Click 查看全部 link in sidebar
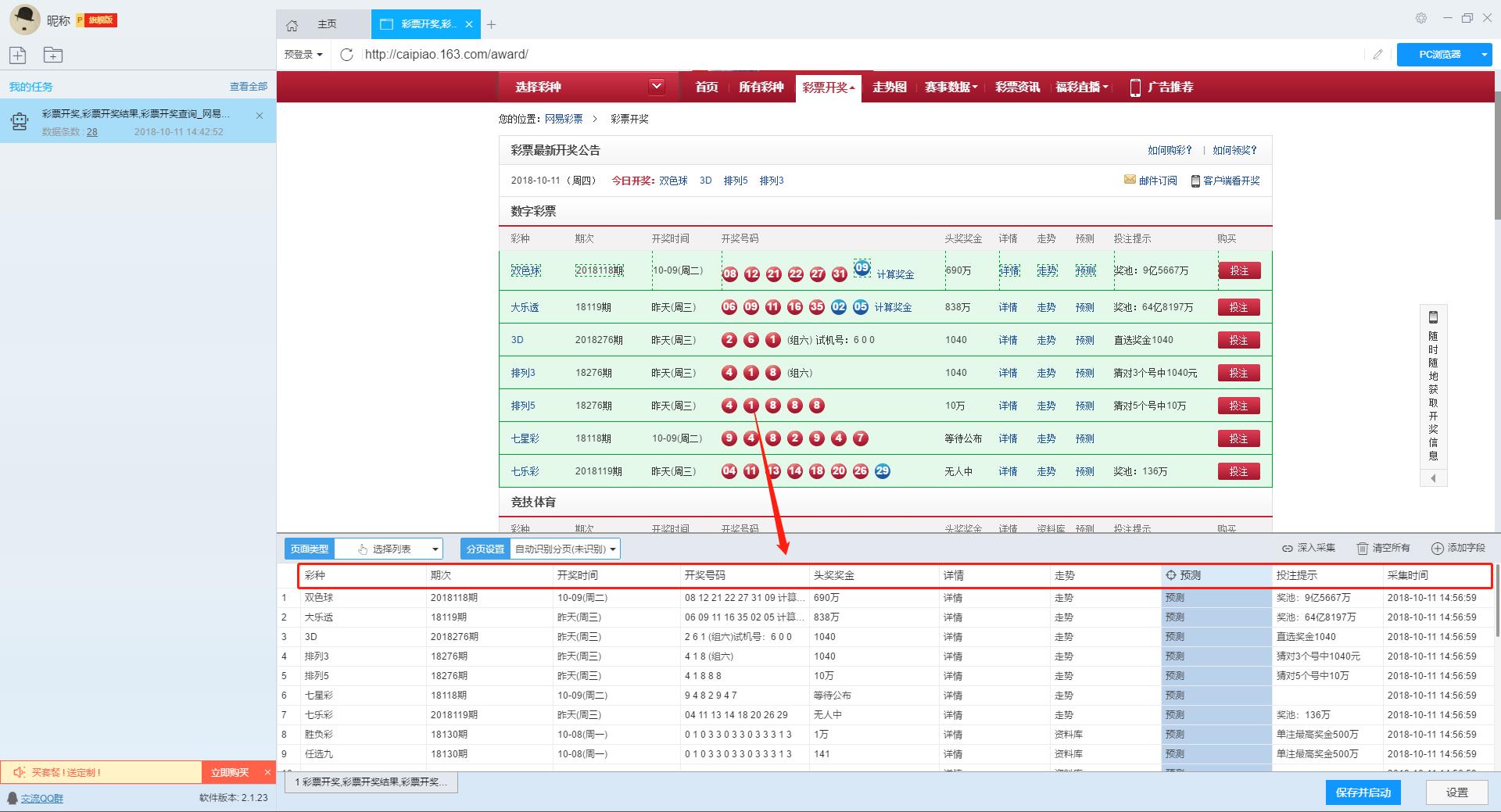The width and height of the screenshot is (1501, 812). [x=249, y=87]
